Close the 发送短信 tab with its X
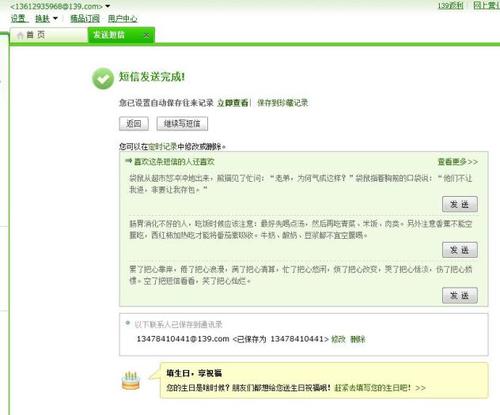 146,35
